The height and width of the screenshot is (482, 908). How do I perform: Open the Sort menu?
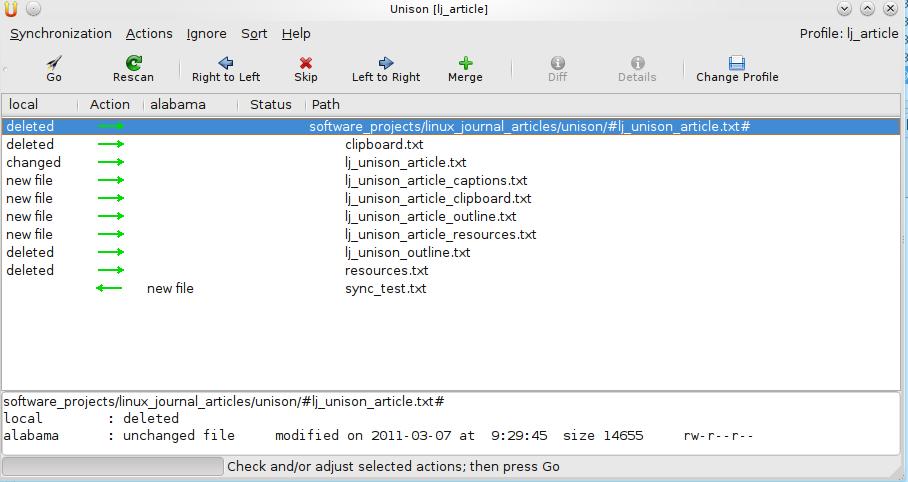click(254, 34)
